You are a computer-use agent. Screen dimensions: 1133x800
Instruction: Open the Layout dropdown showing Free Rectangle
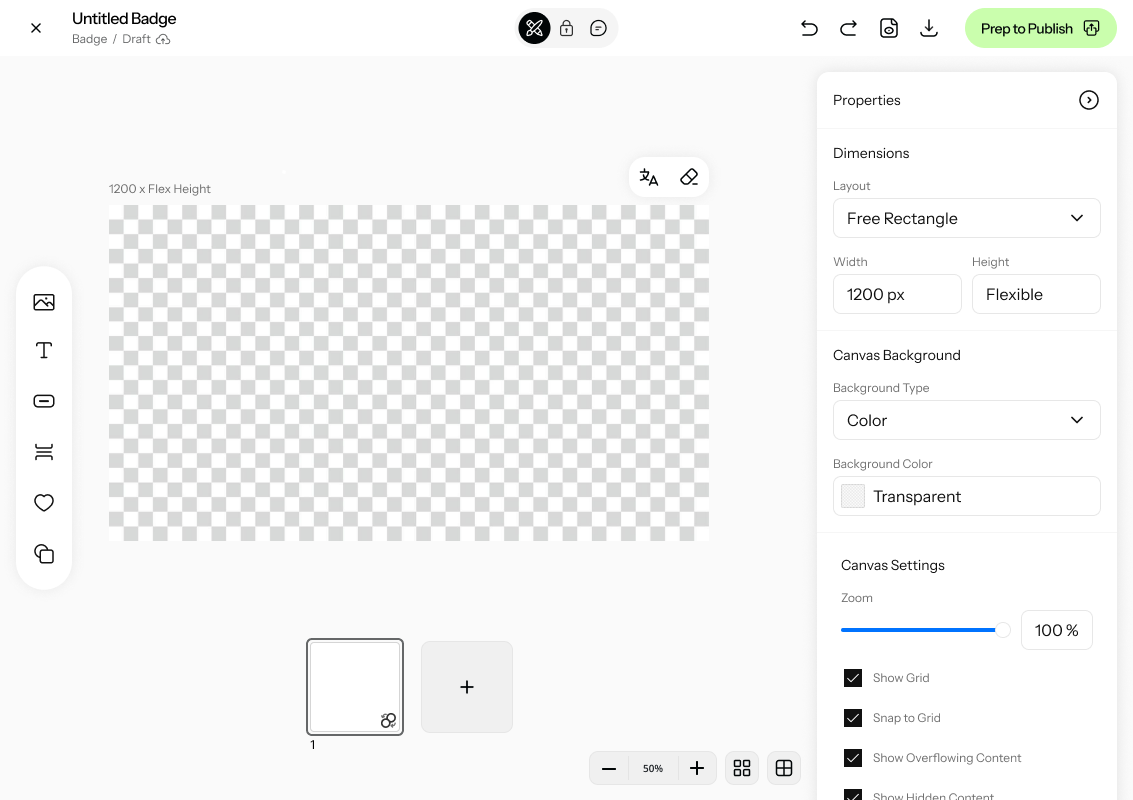point(966,218)
